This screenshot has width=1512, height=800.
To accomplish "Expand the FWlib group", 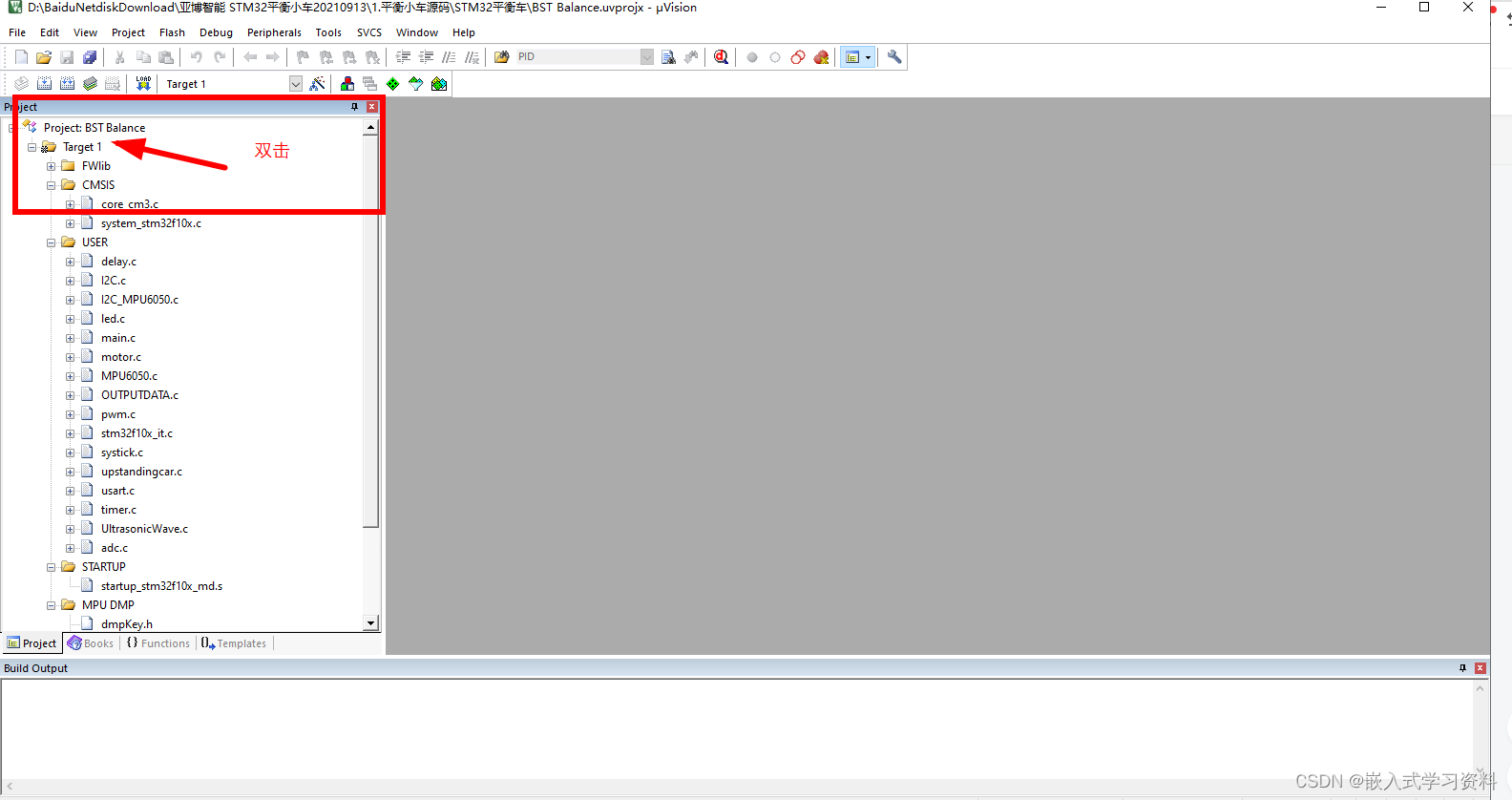I will pos(52,166).
